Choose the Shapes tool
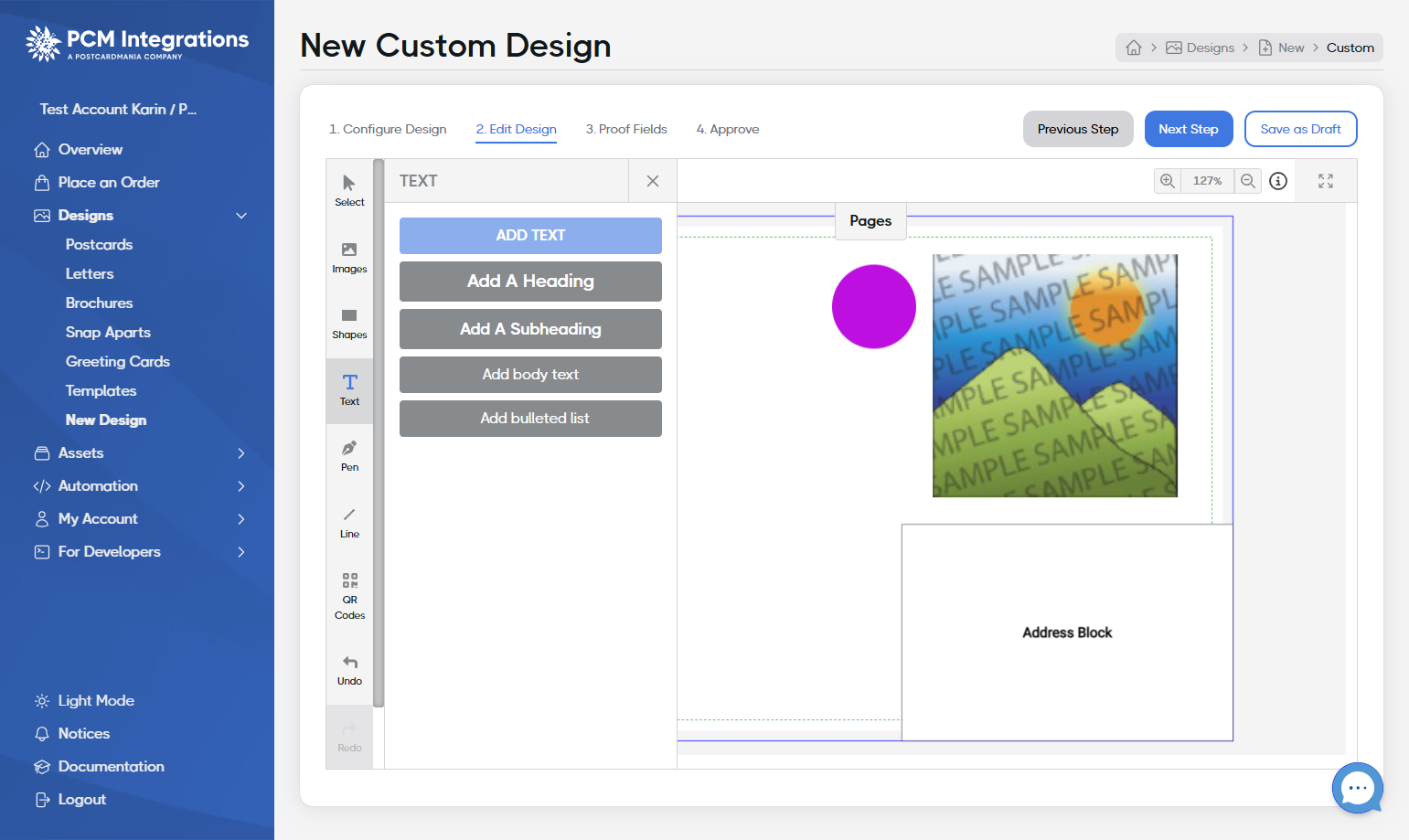 click(349, 324)
